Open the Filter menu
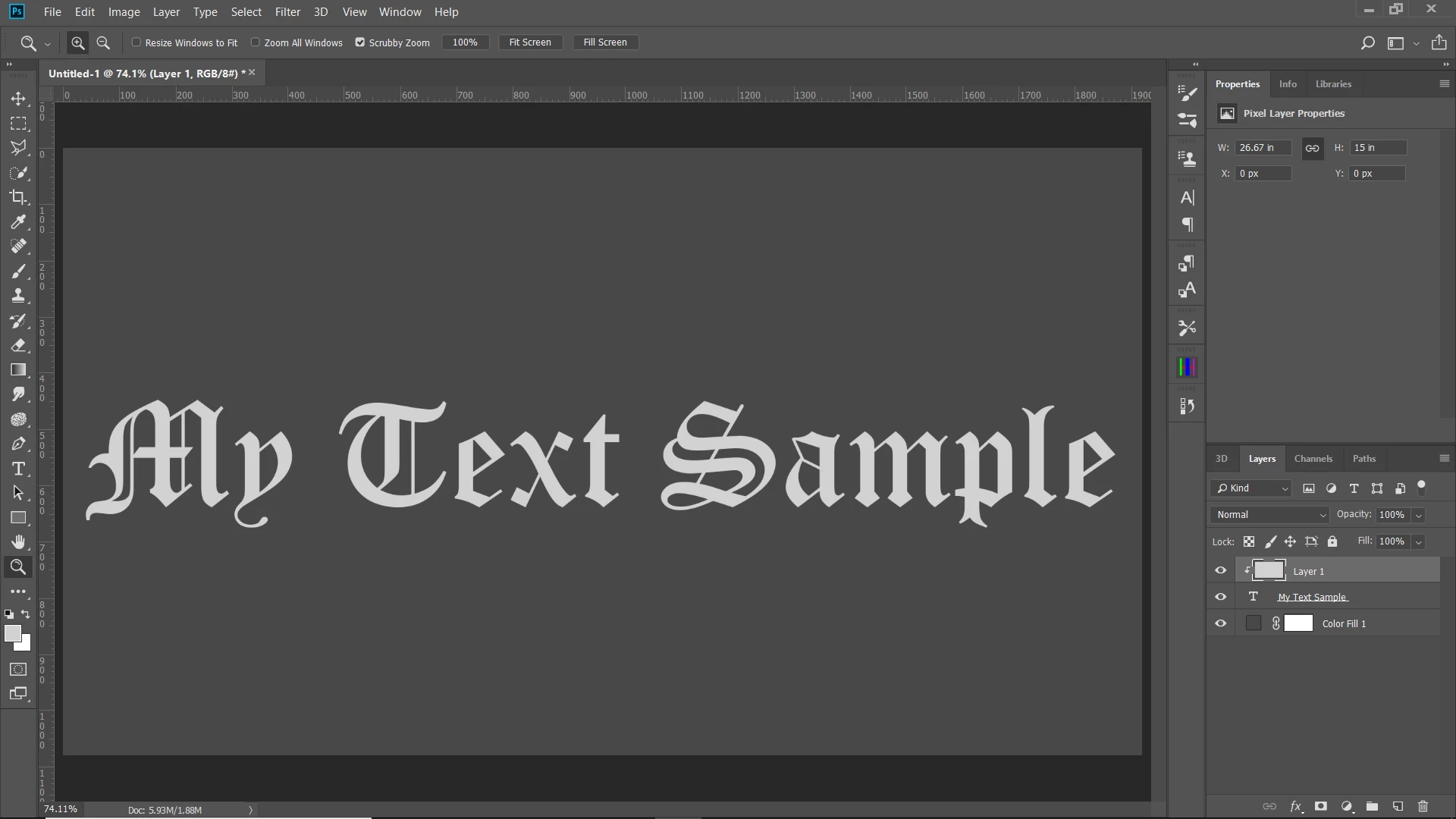This screenshot has width=1456, height=819. (x=287, y=12)
